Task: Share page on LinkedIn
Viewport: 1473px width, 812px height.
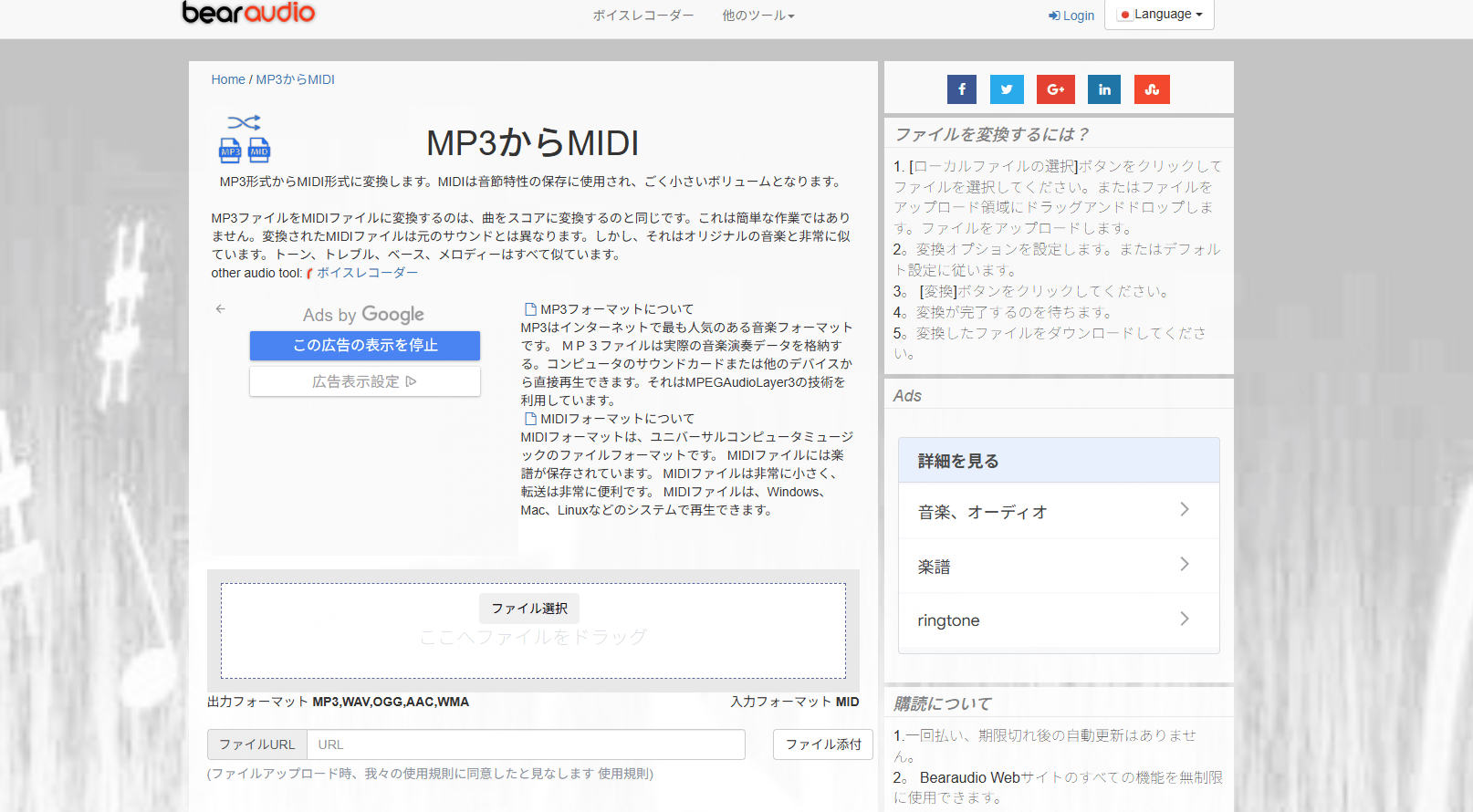Action: click(1104, 89)
